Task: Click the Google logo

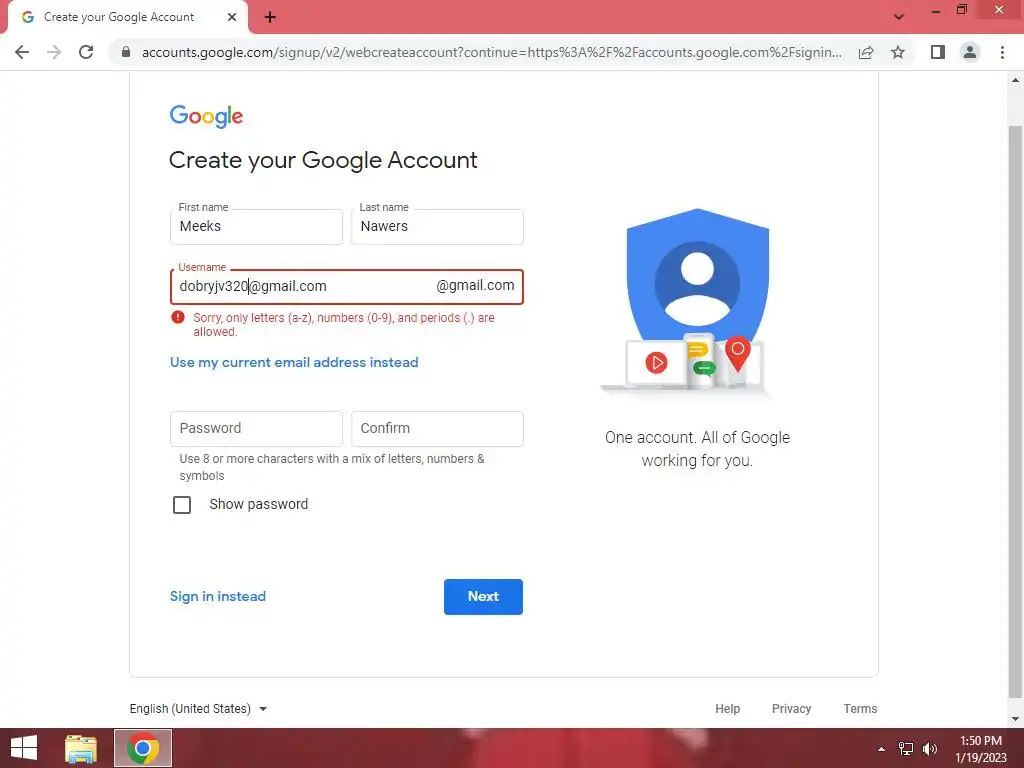Action: 206,116
